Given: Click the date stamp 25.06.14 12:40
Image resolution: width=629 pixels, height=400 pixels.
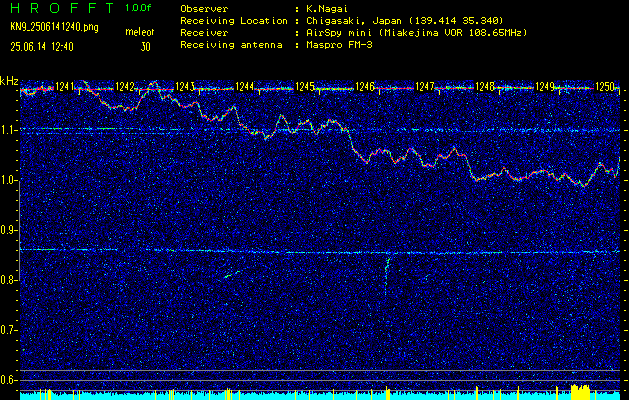Looking at the screenshot, I should pyautogui.click(x=42, y=47).
